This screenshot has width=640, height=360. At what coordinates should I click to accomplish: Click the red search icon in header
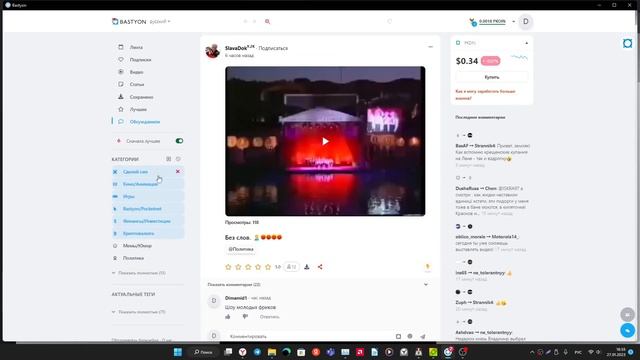point(267,21)
